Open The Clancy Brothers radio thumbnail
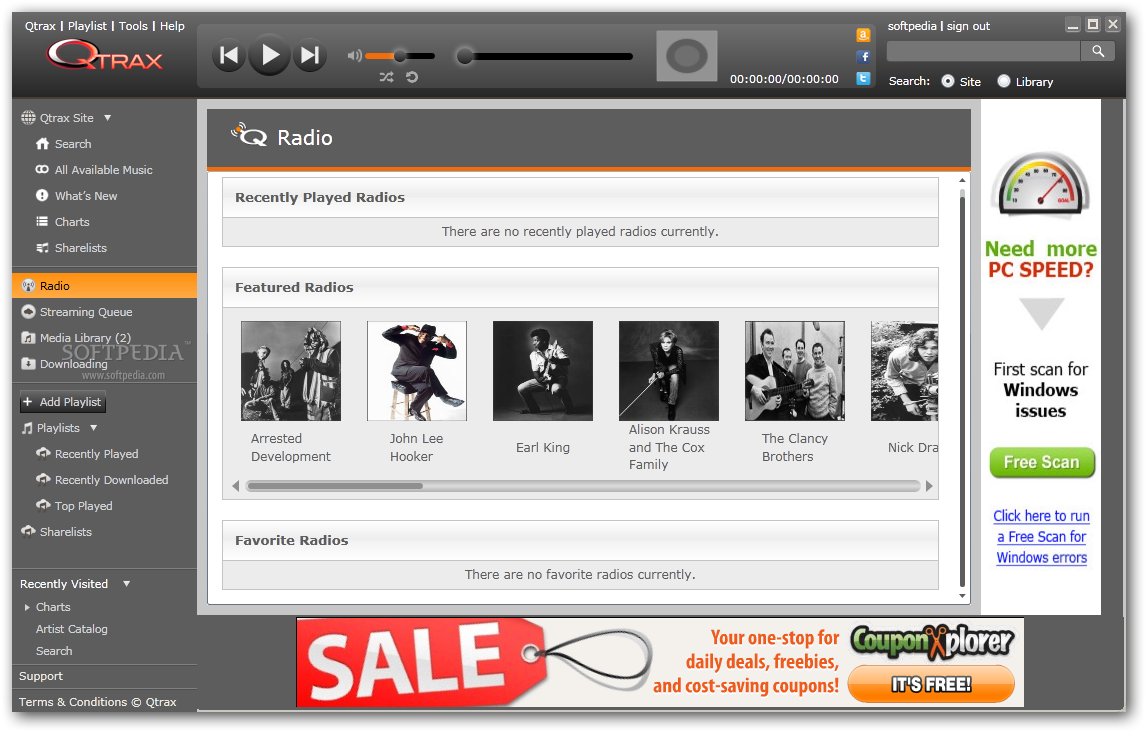Image resolution: width=1146 pixels, height=732 pixels. [x=795, y=371]
